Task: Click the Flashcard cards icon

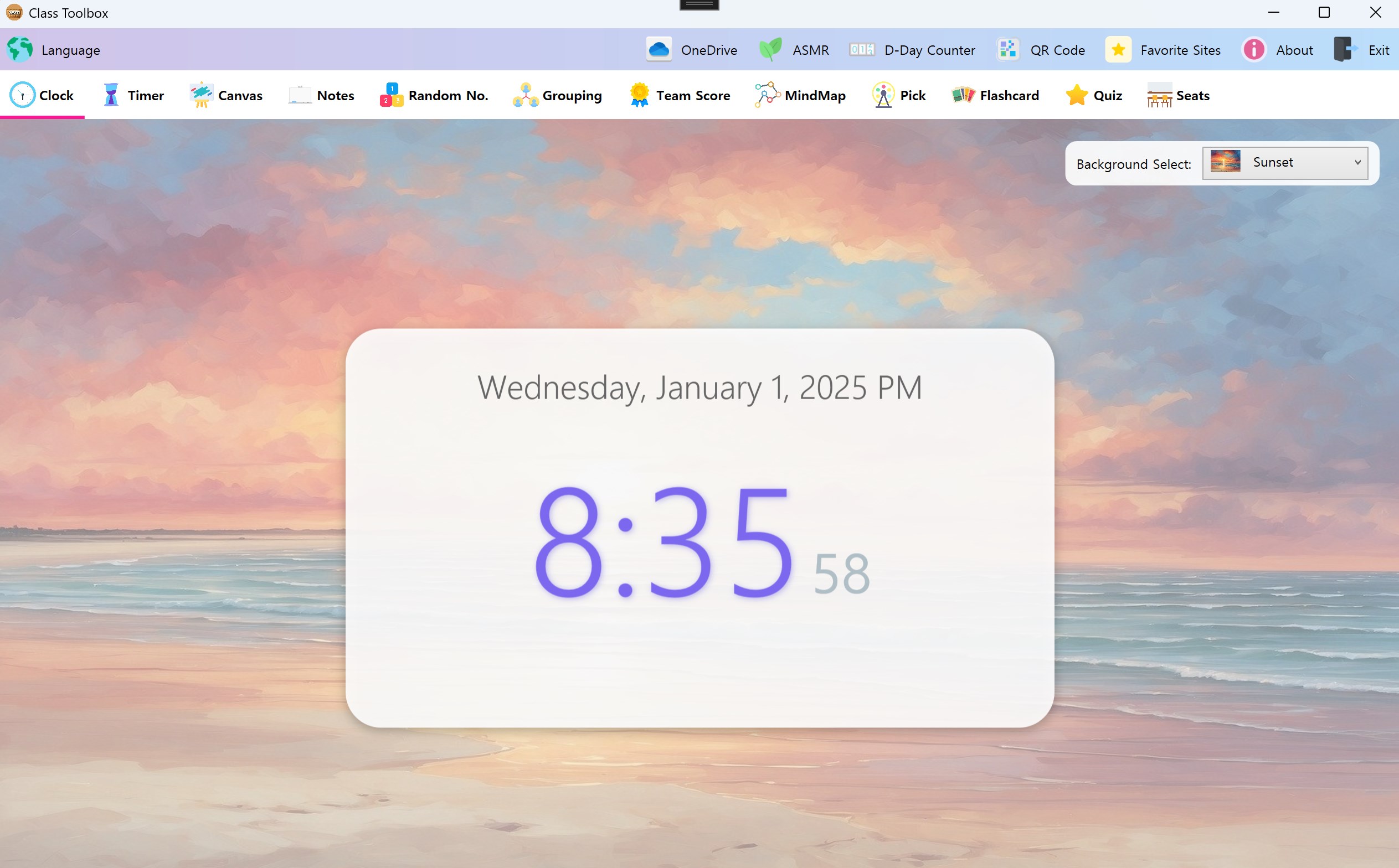Action: pyautogui.click(x=963, y=95)
